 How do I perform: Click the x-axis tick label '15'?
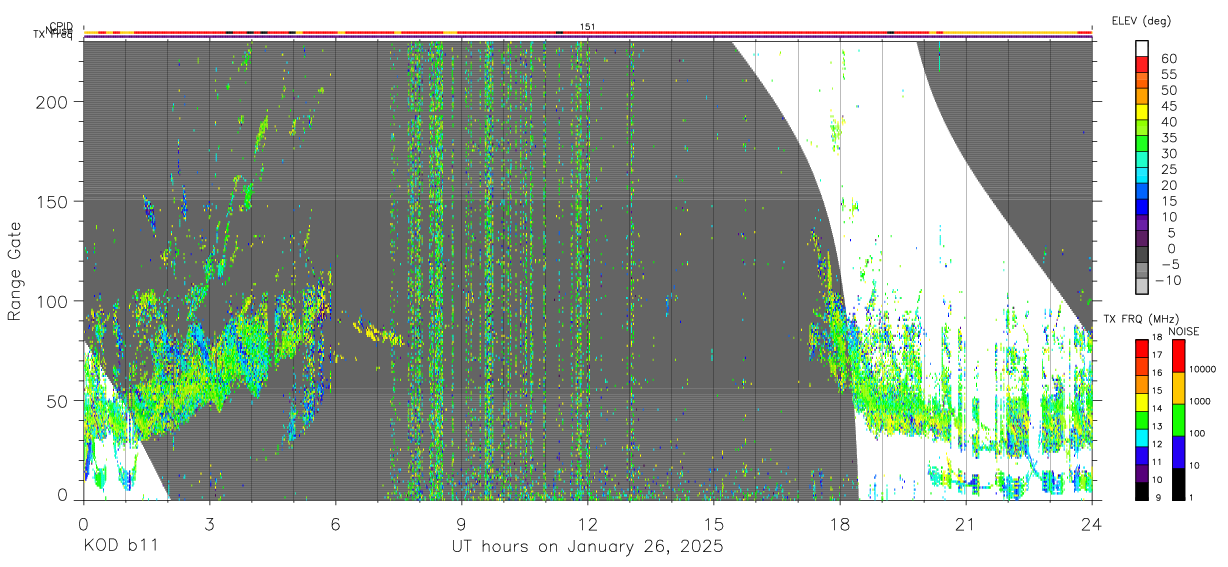point(714,524)
